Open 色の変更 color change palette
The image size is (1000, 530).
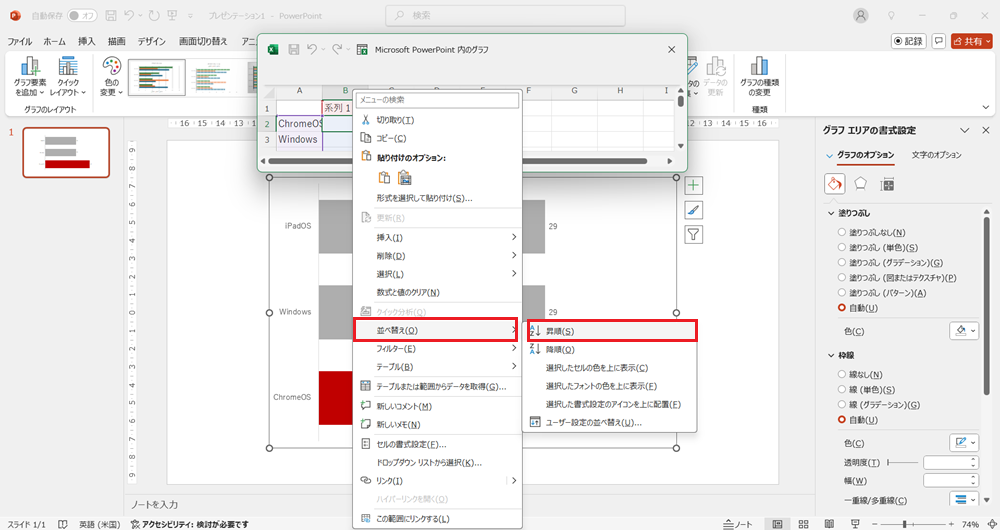tap(112, 77)
